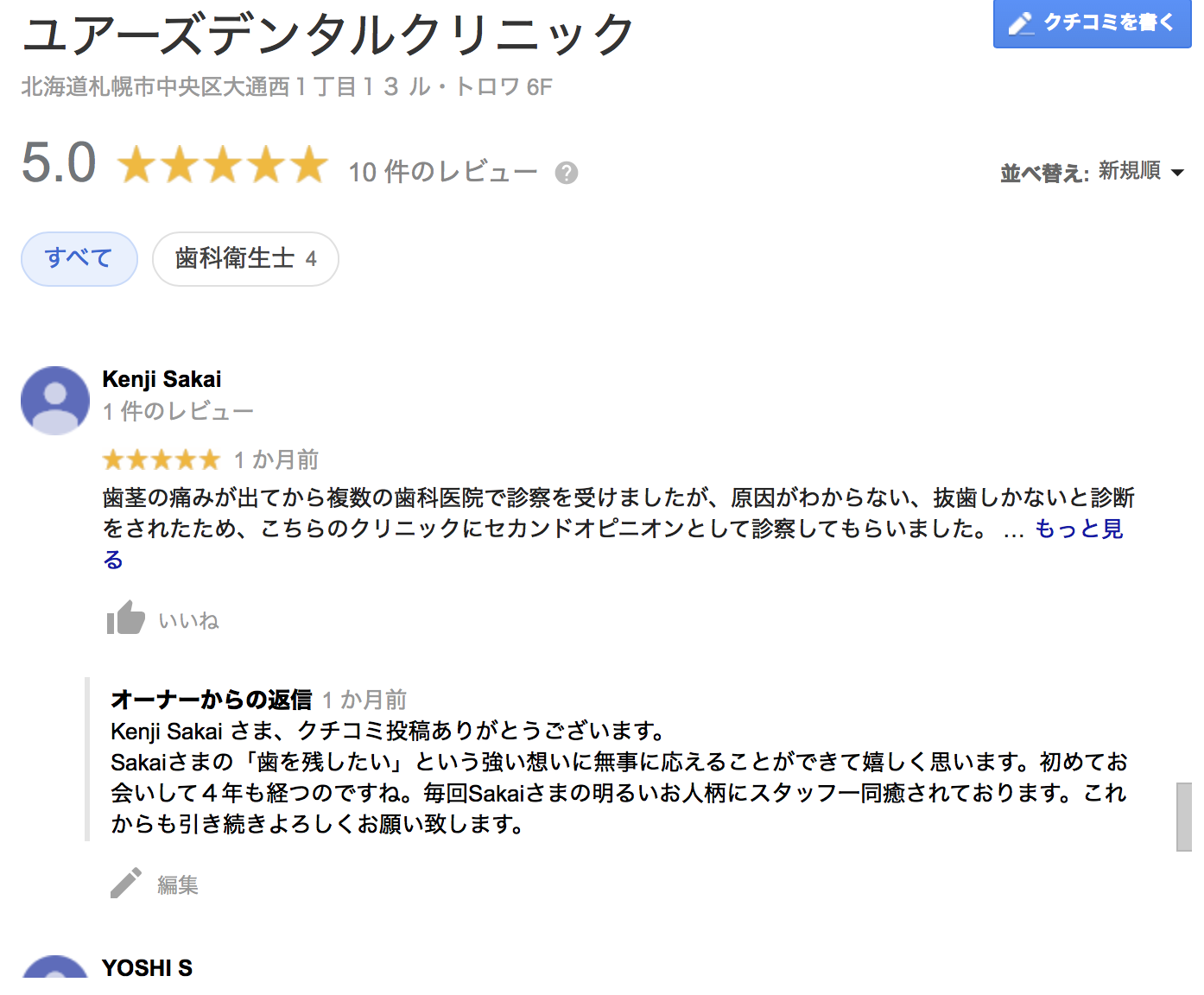Click the 編集 reply edit link
1204x995 pixels.
point(178,885)
